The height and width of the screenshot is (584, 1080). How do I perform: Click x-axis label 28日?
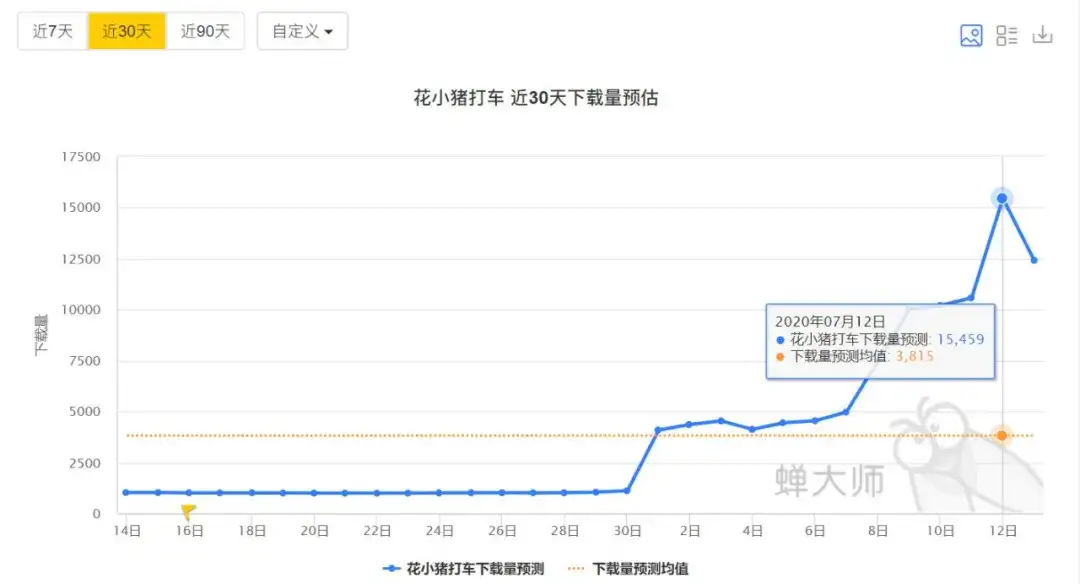tap(565, 531)
